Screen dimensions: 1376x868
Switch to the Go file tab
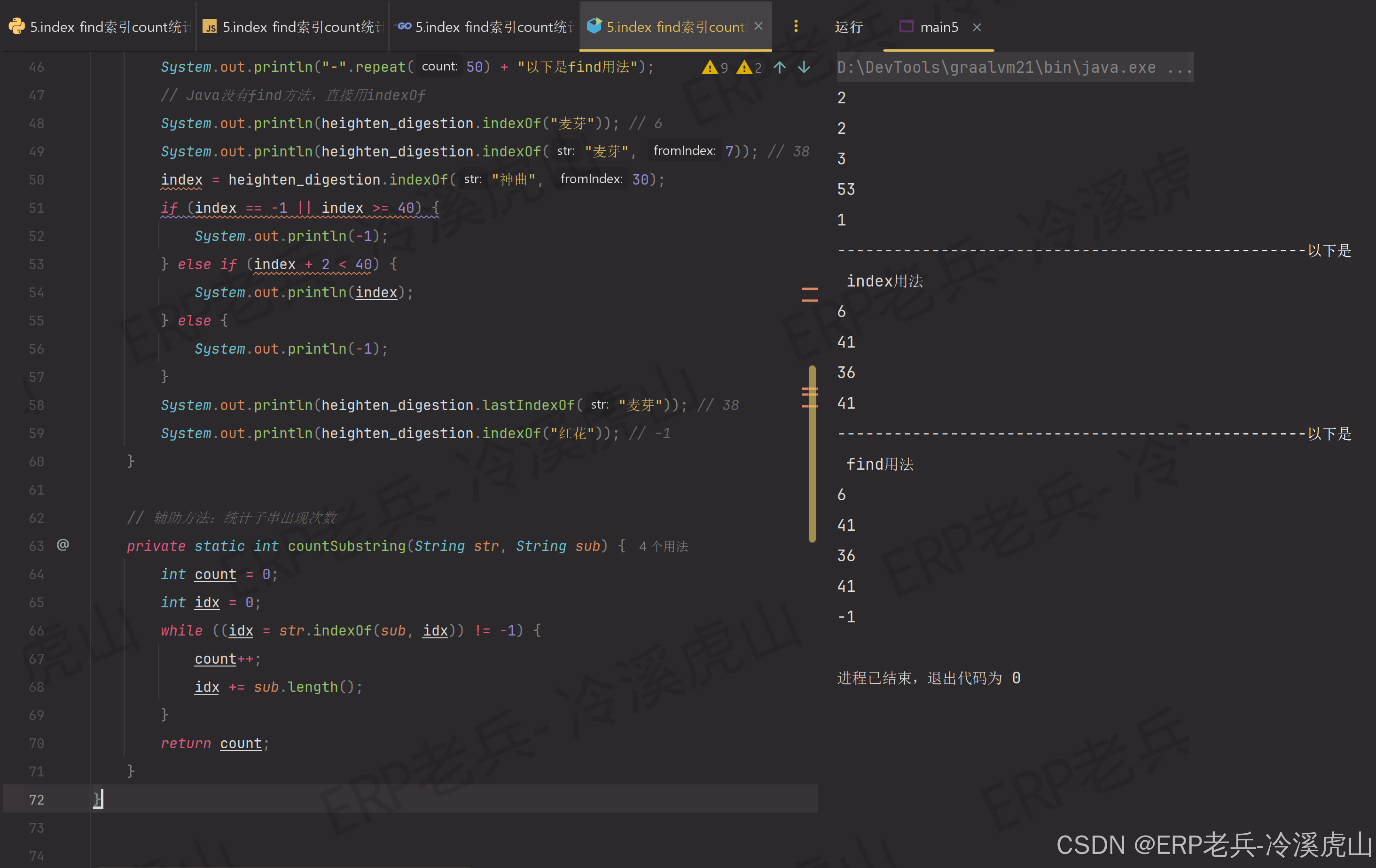[x=485, y=27]
